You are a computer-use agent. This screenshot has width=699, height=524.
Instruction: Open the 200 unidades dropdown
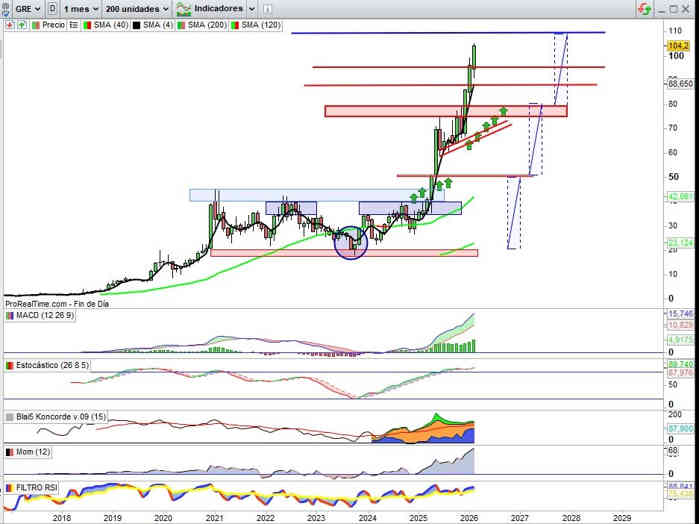point(137,8)
